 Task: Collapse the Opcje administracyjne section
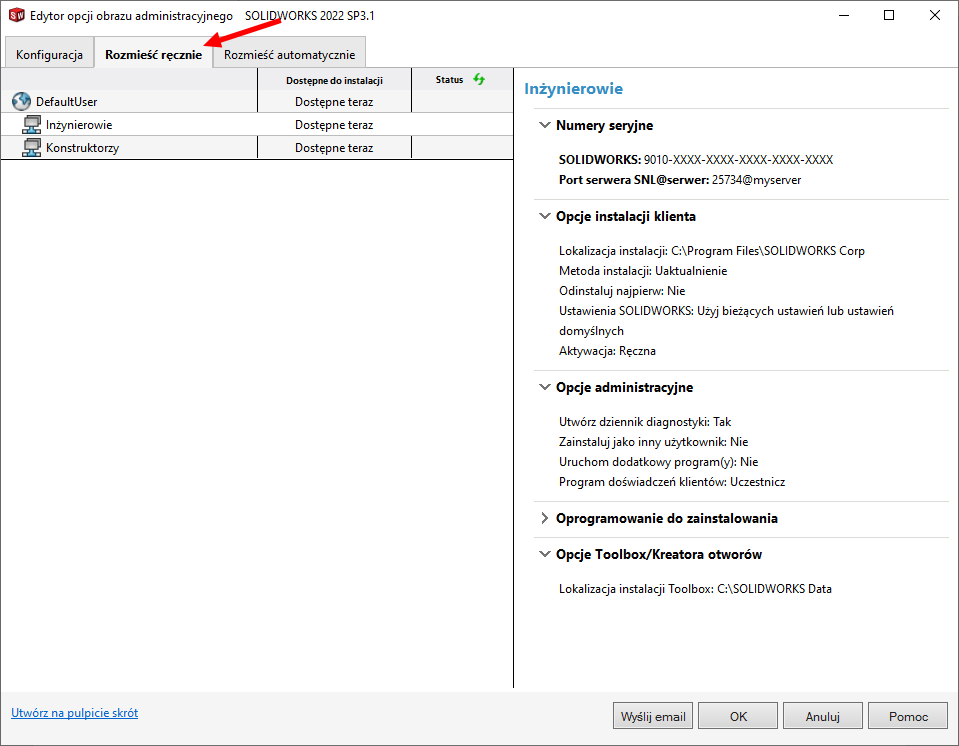point(545,387)
